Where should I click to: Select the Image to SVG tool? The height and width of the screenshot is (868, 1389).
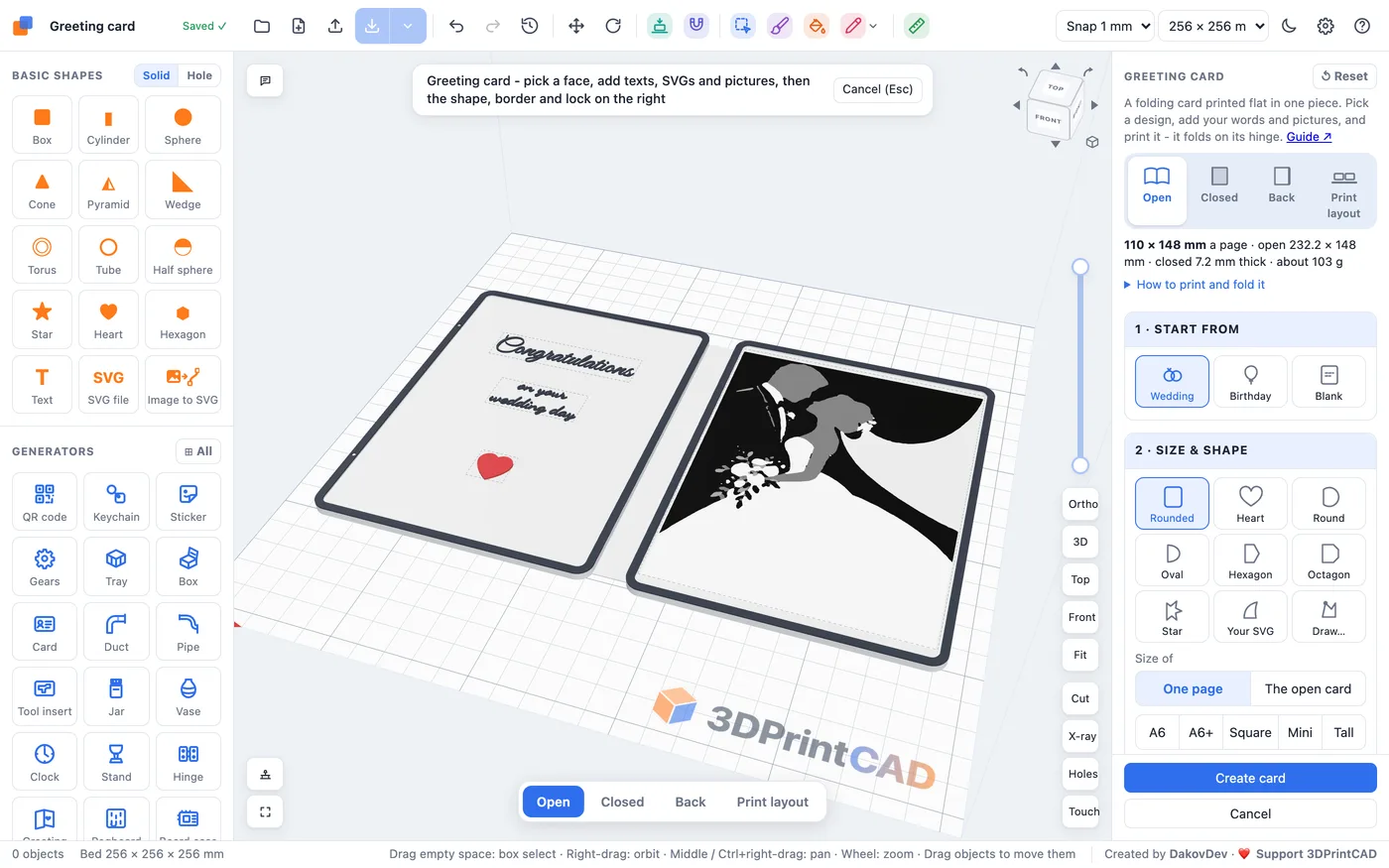183,385
